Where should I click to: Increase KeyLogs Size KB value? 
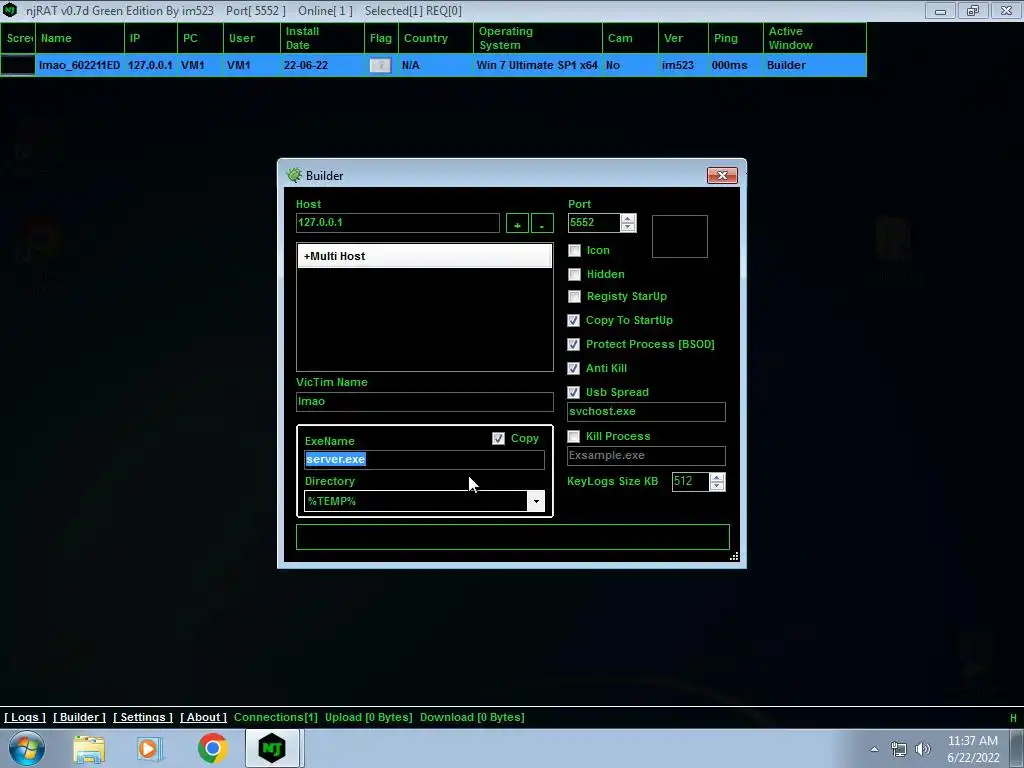[717, 477]
